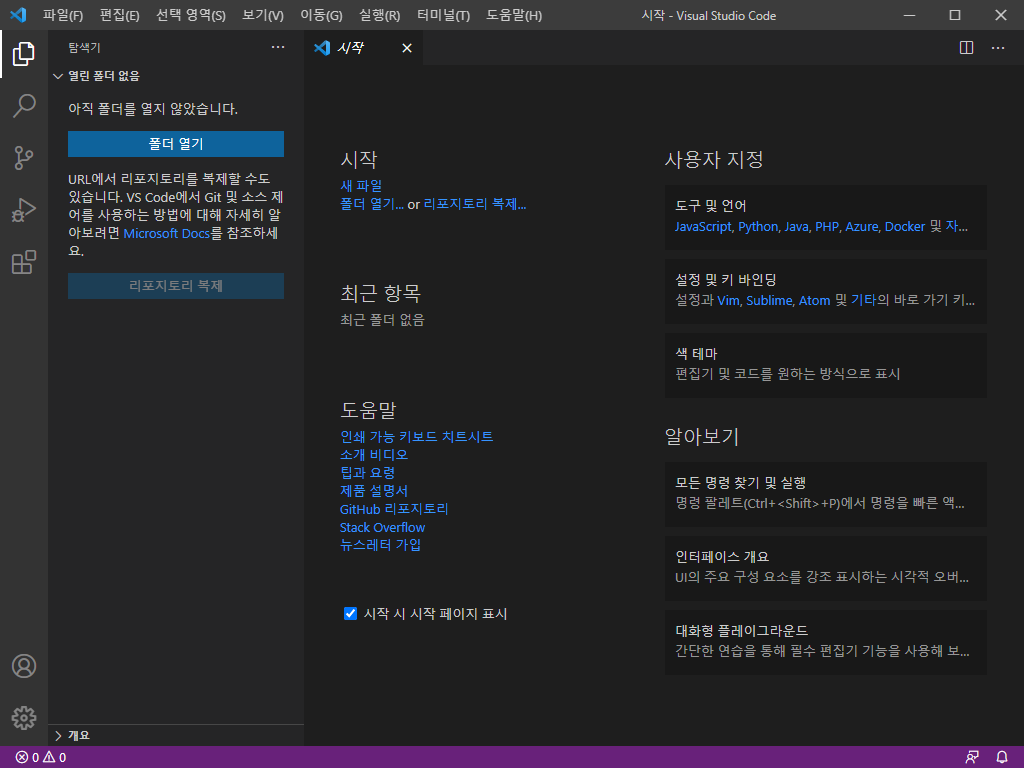
Task: Click the 새 파일 link
Action: point(361,185)
